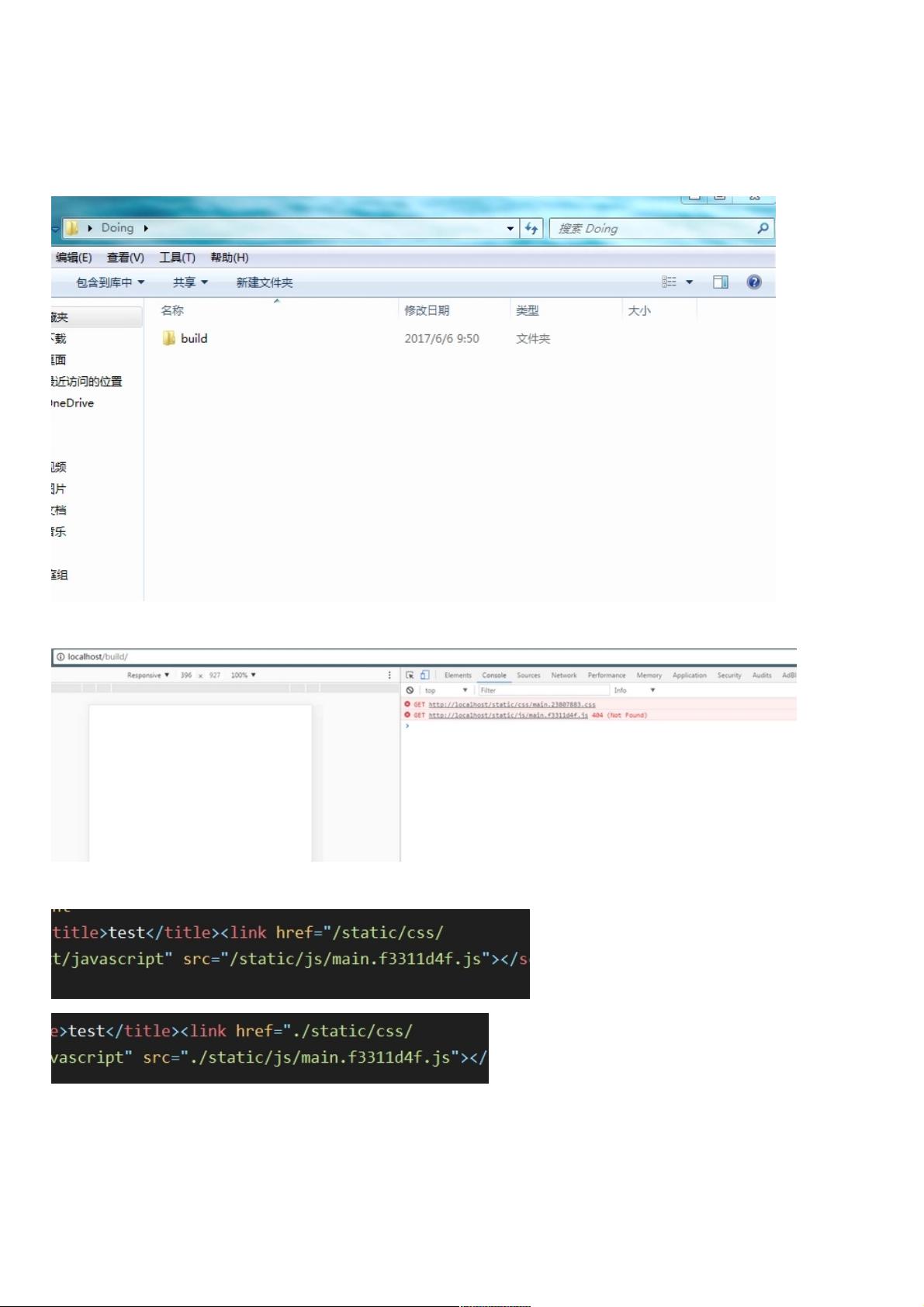This screenshot has height=1307, width=924.
Task: Sort by the 类型 column header
Action: 528,310
